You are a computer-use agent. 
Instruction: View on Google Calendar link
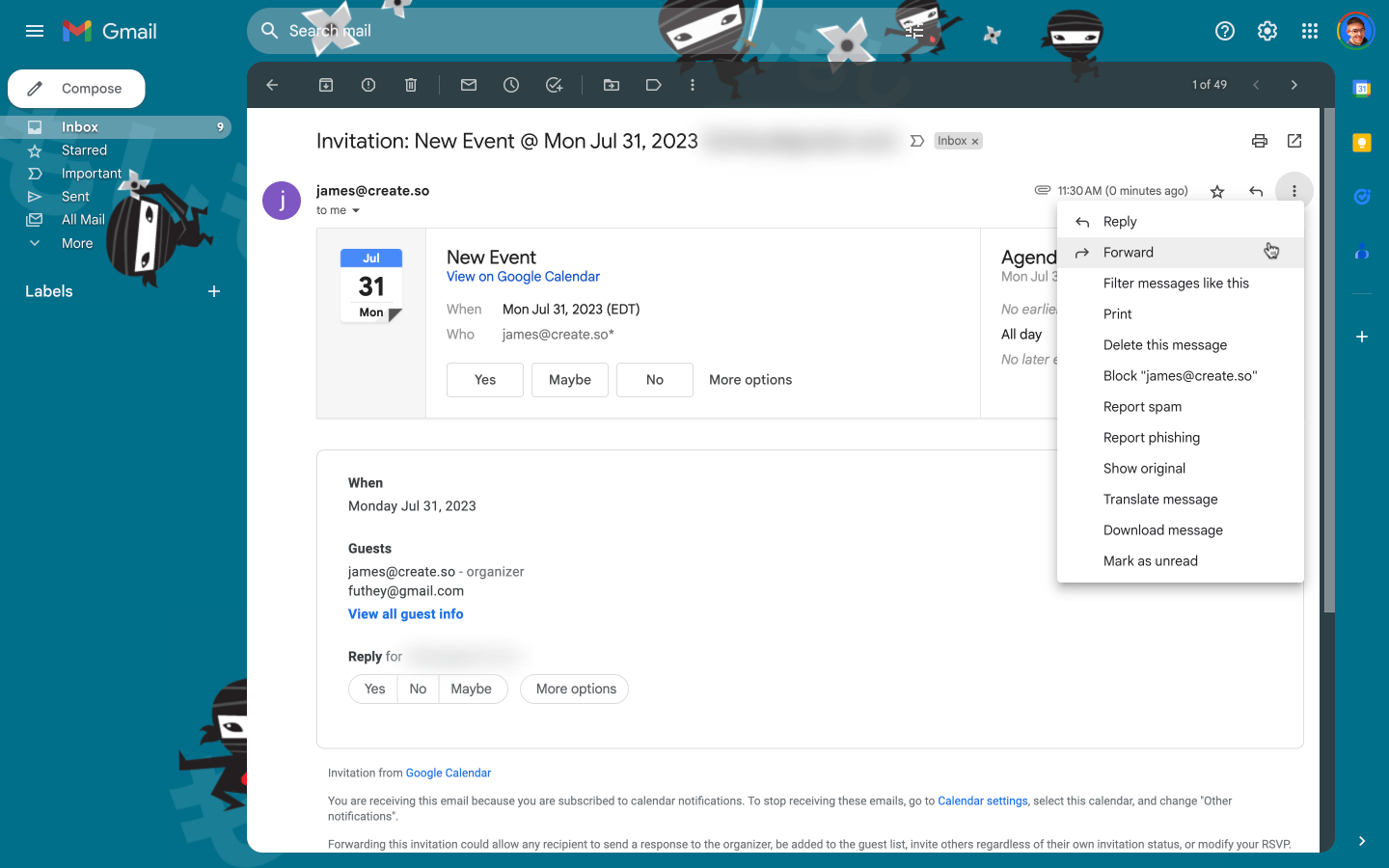point(523,277)
